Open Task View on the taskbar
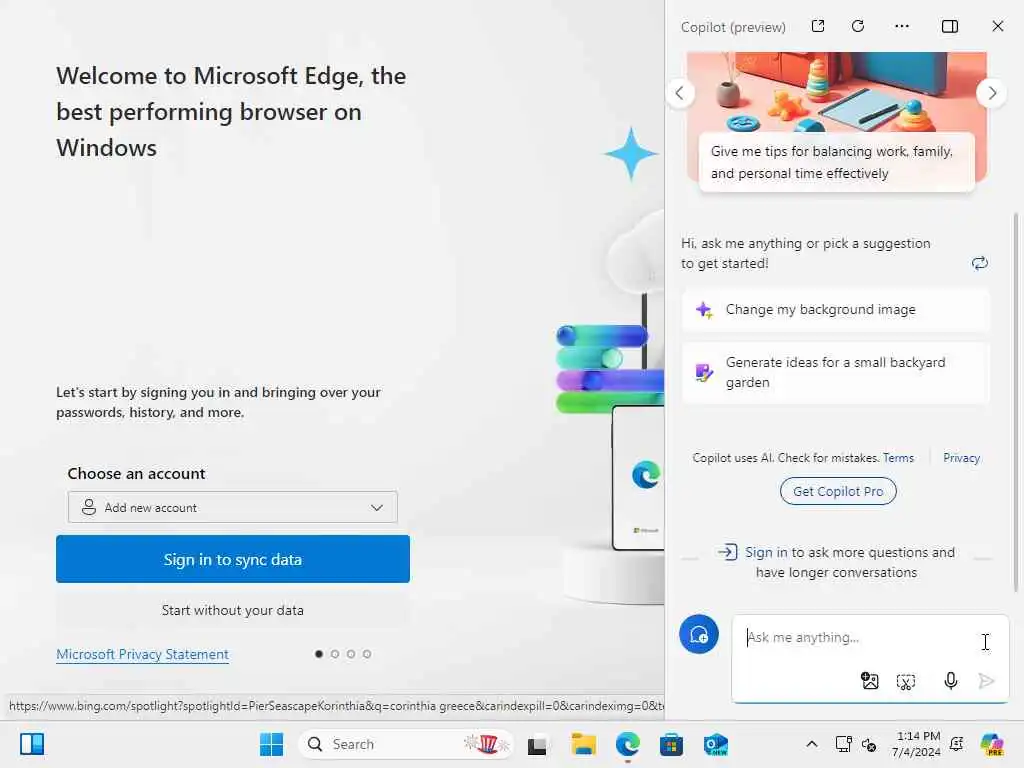Image resolution: width=1024 pixels, height=768 pixels. click(537, 744)
